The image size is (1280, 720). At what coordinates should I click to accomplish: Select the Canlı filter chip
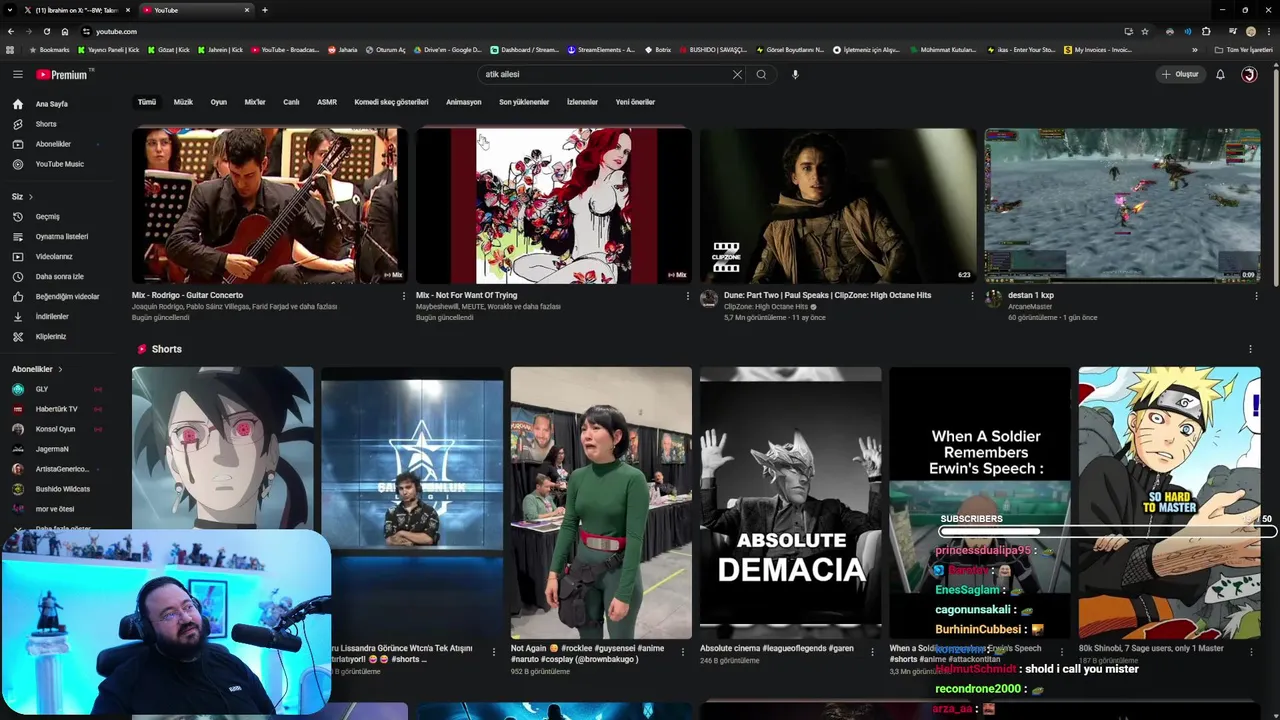(291, 102)
